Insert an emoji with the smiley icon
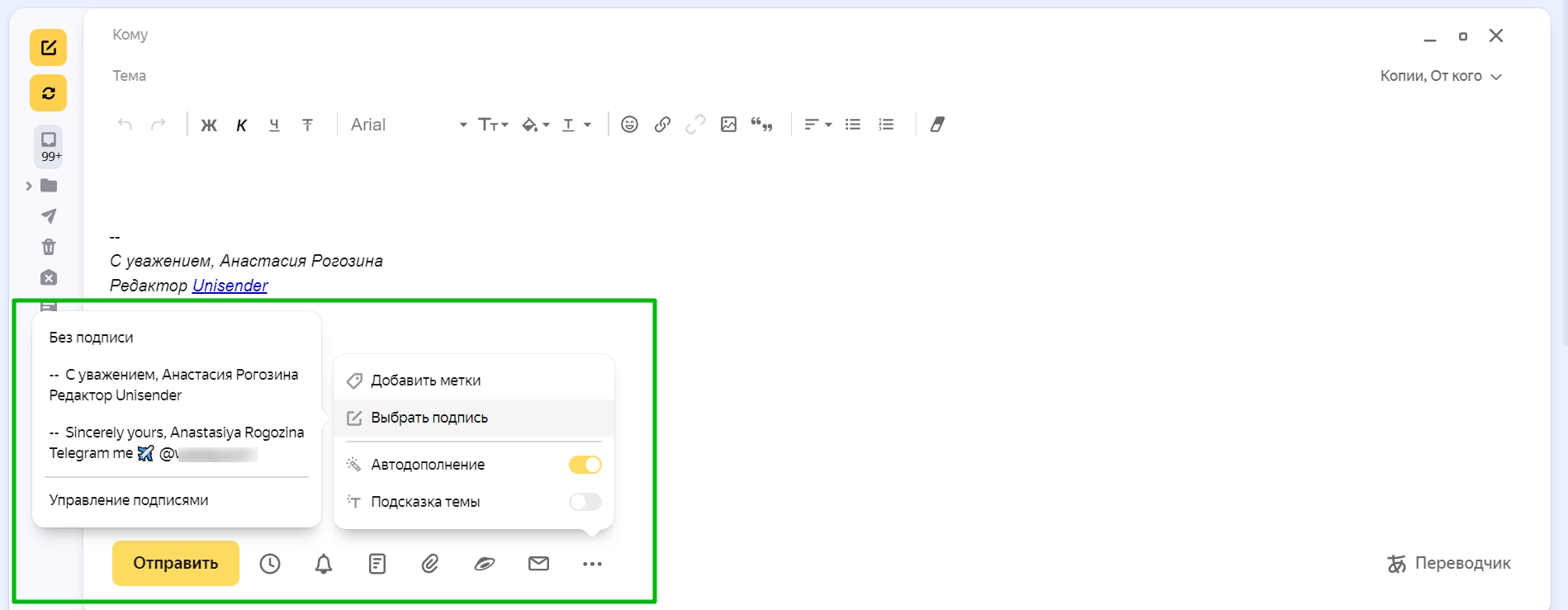This screenshot has height=610, width=1568. [629, 125]
